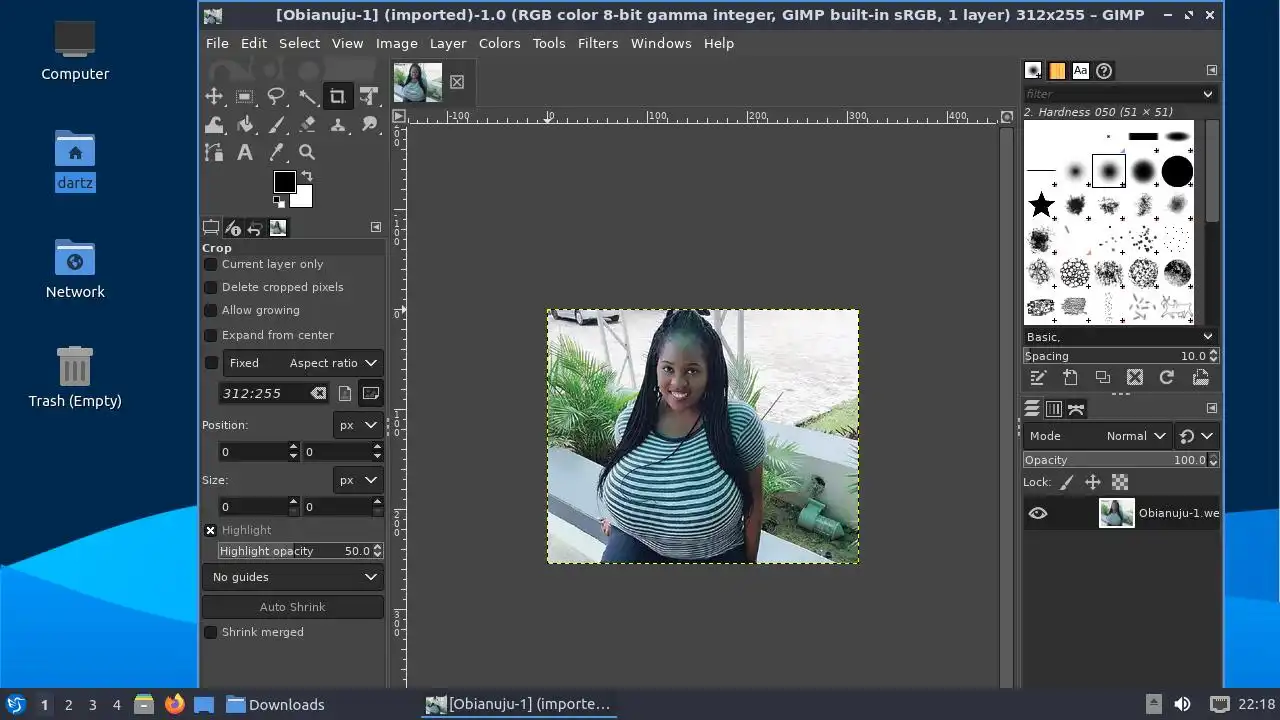Select the Free Select lasso tool
Image resolution: width=1280 pixels, height=720 pixels.
(x=276, y=96)
